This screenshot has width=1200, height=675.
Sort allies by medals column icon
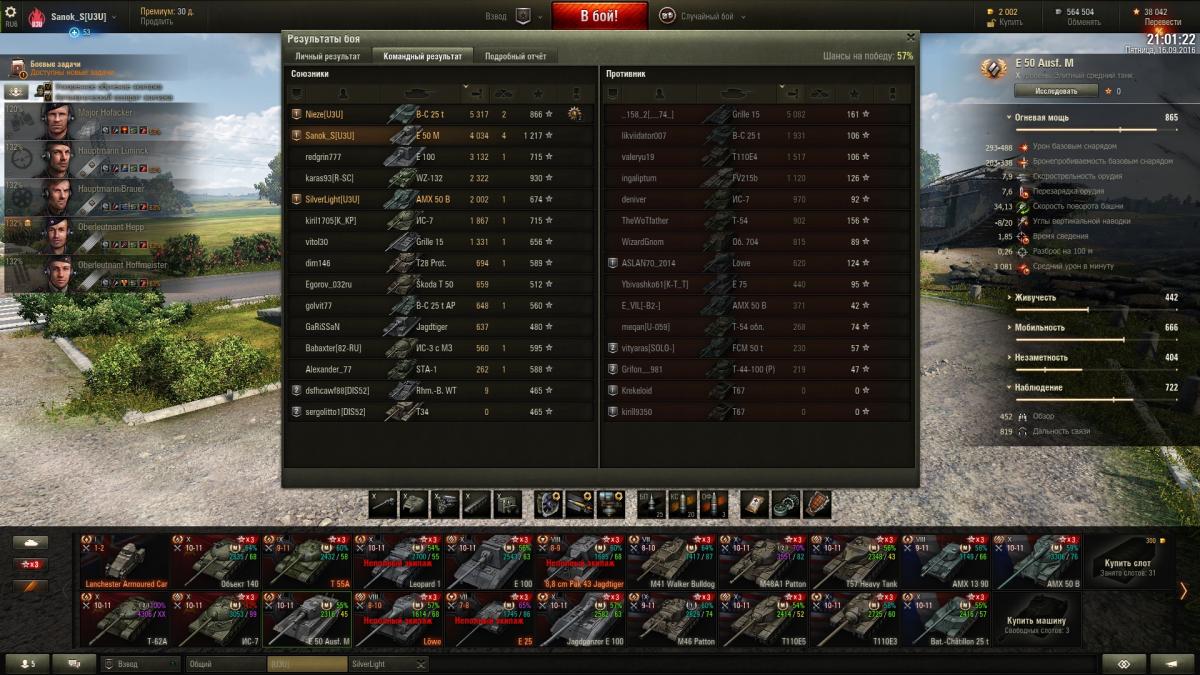click(575, 93)
